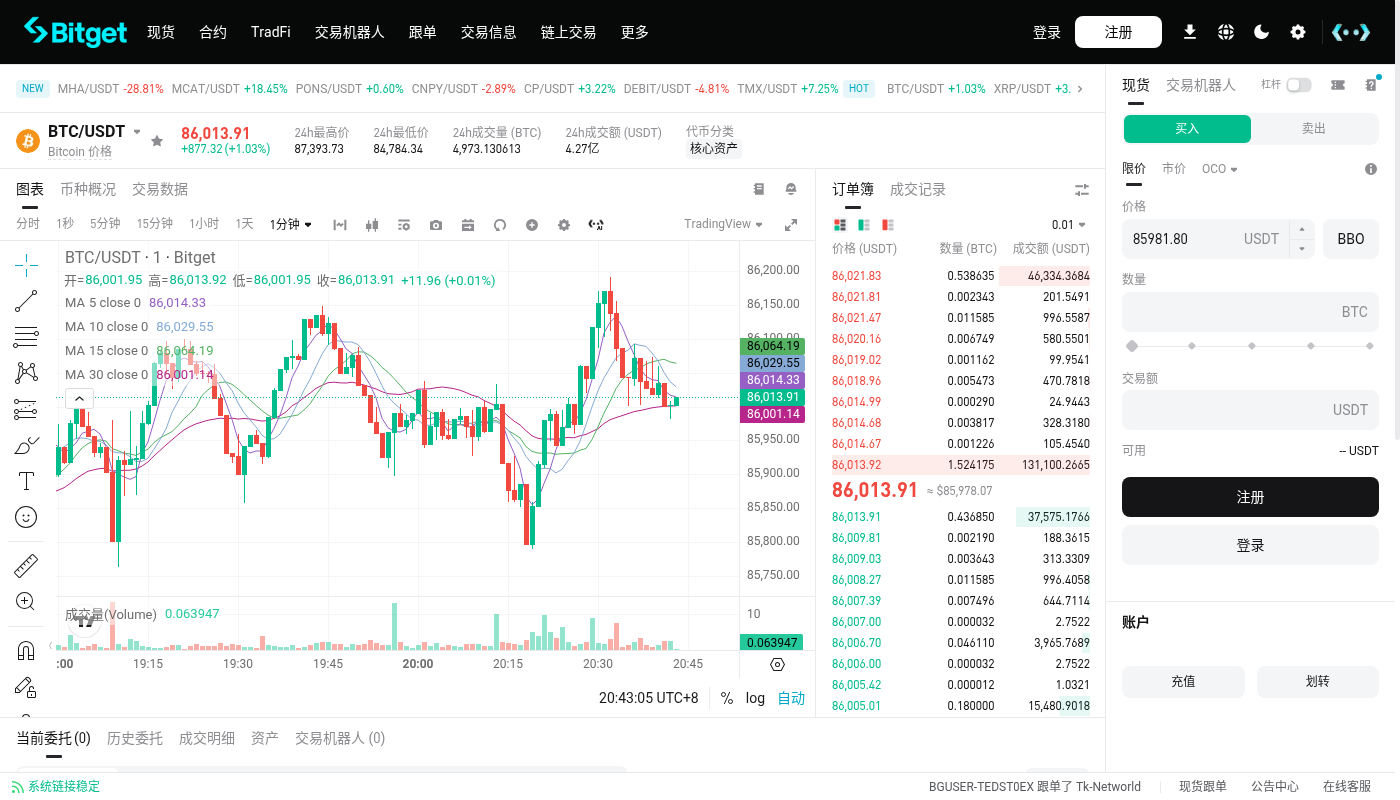
Task: Click the 充值 deposit button
Action: [x=1183, y=681]
